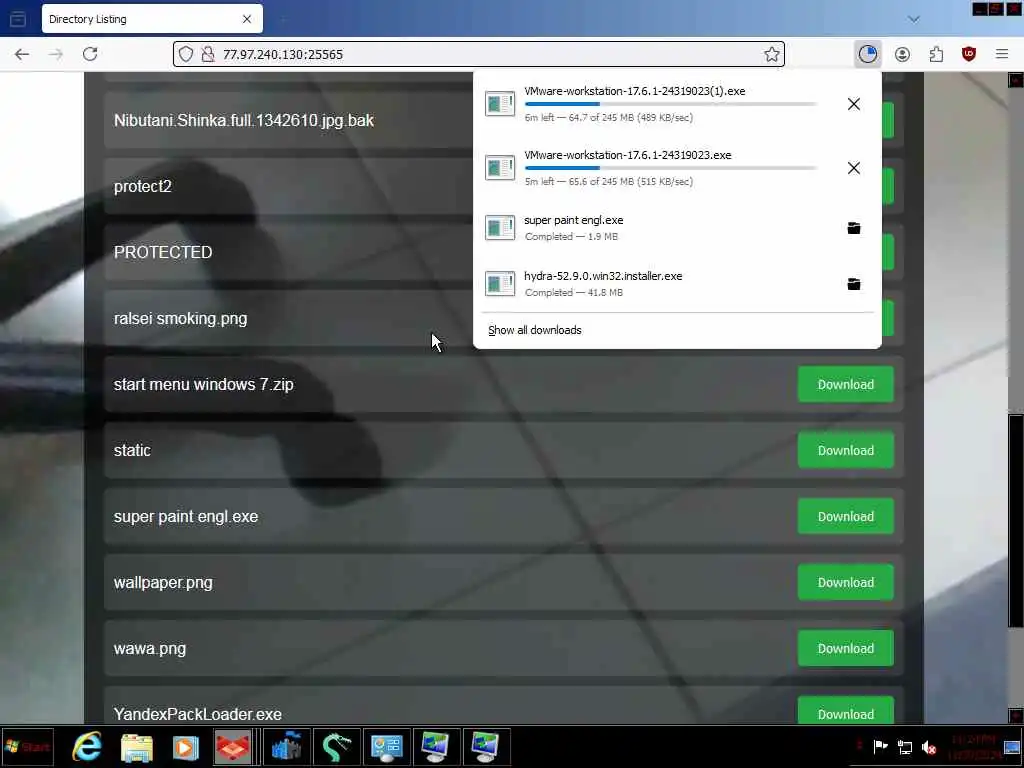Click the hydra installer download file icon
The image size is (1024, 768).
(x=500, y=284)
